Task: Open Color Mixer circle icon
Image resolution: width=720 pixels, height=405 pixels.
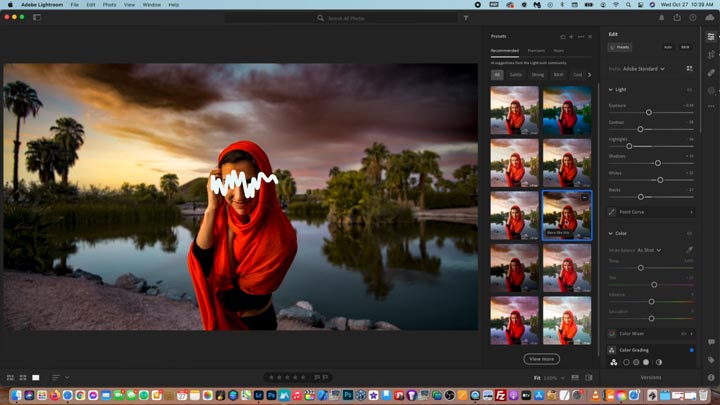Action: (x=612, y=334)
